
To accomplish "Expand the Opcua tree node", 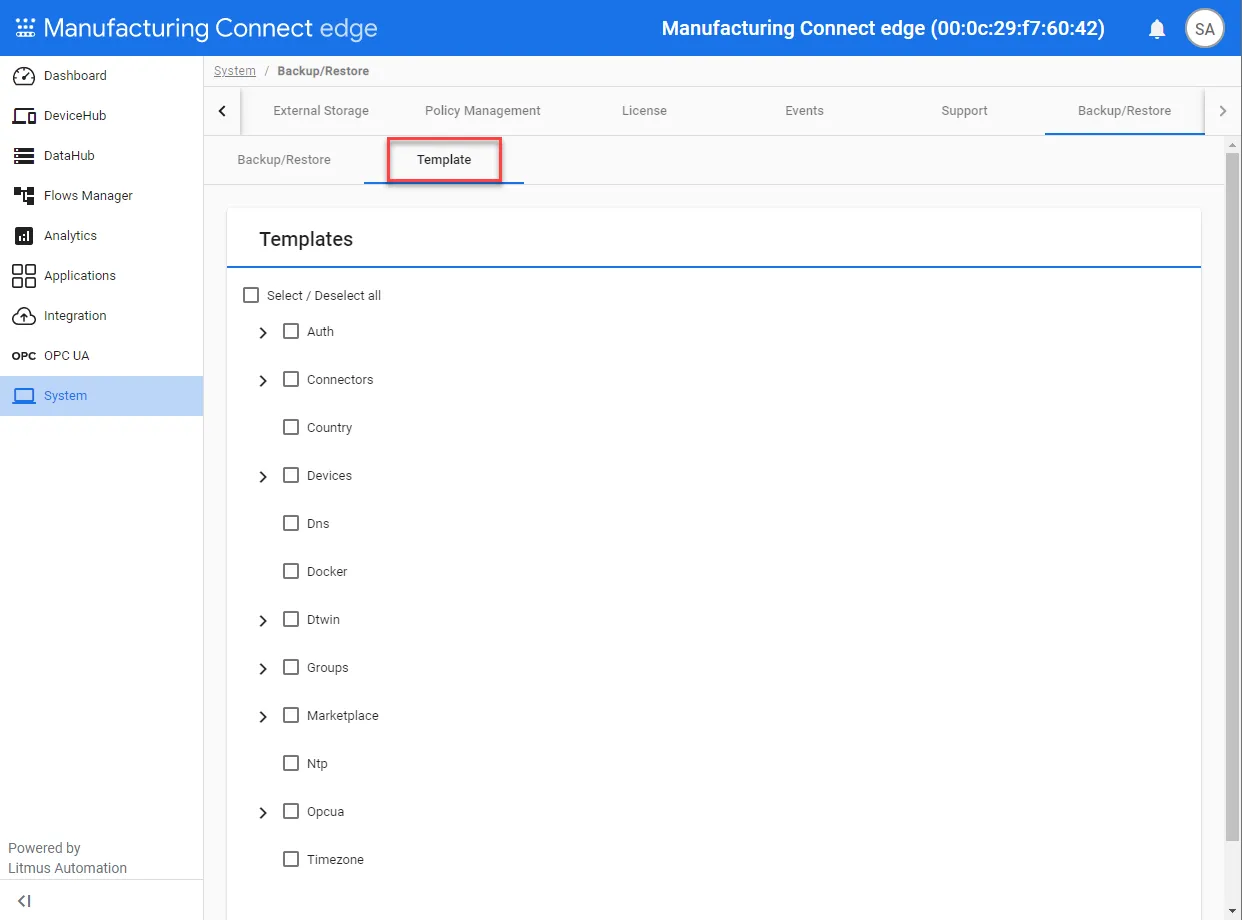I will [263, 813].
